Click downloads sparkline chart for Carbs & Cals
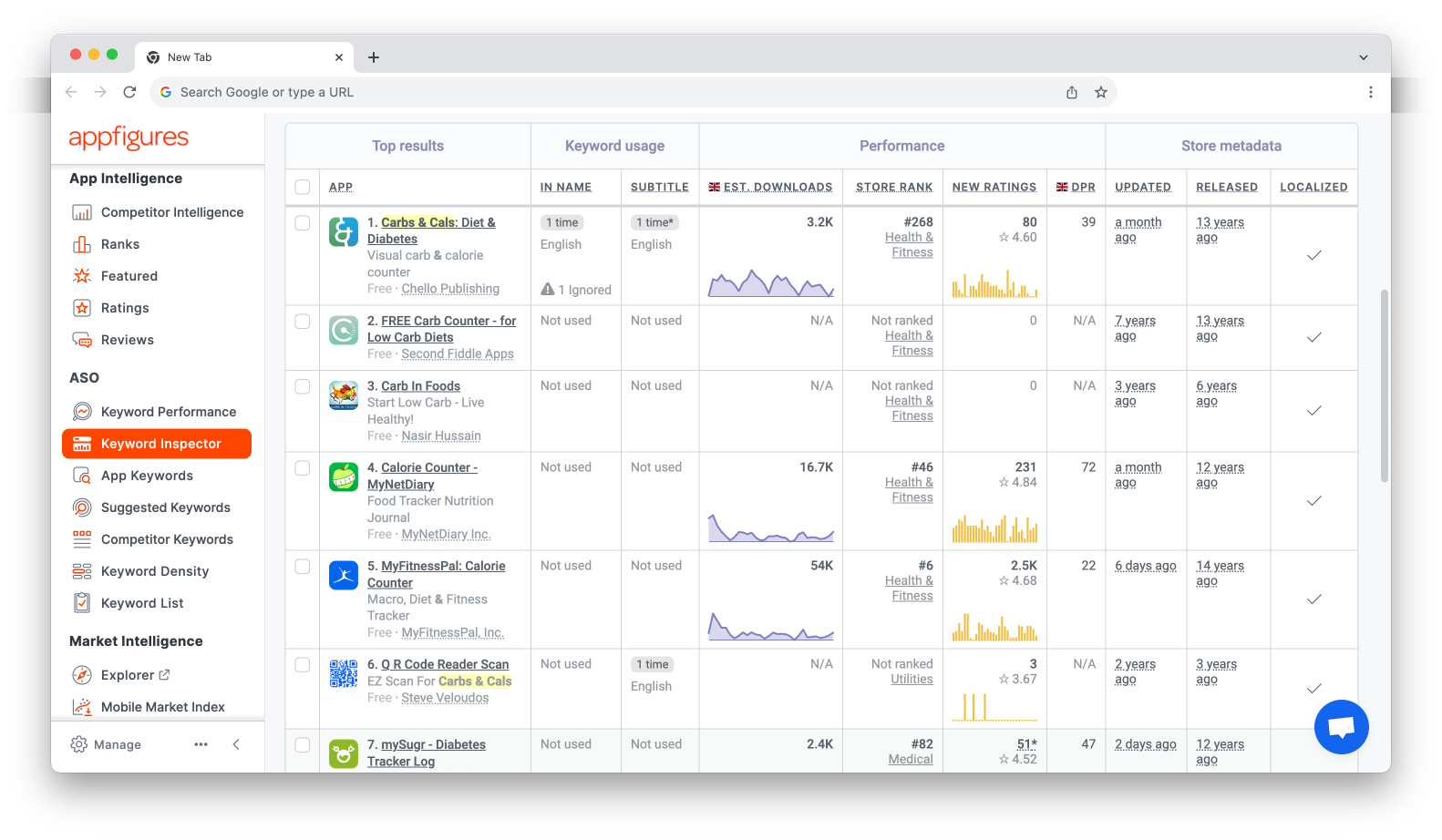The width and height of the screenshot is (1442, 840). pyautogui.click(x=771, y=283)
